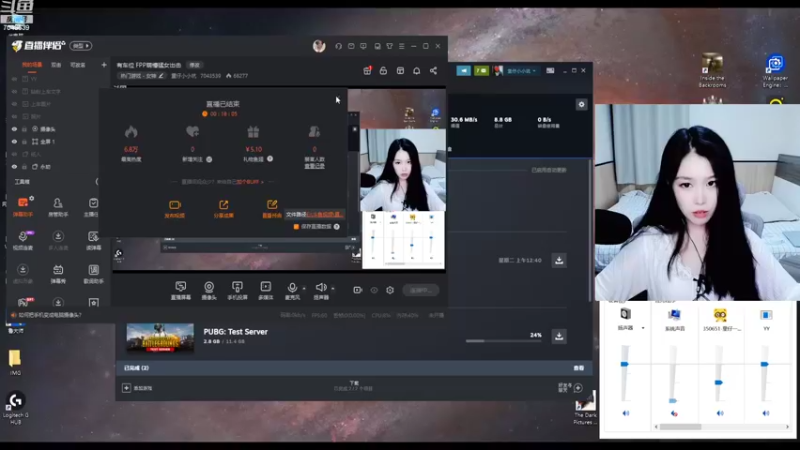Click the 分享成果 share result icon
The width and height of the screenshot is (800, 450).
pos(223,209)
